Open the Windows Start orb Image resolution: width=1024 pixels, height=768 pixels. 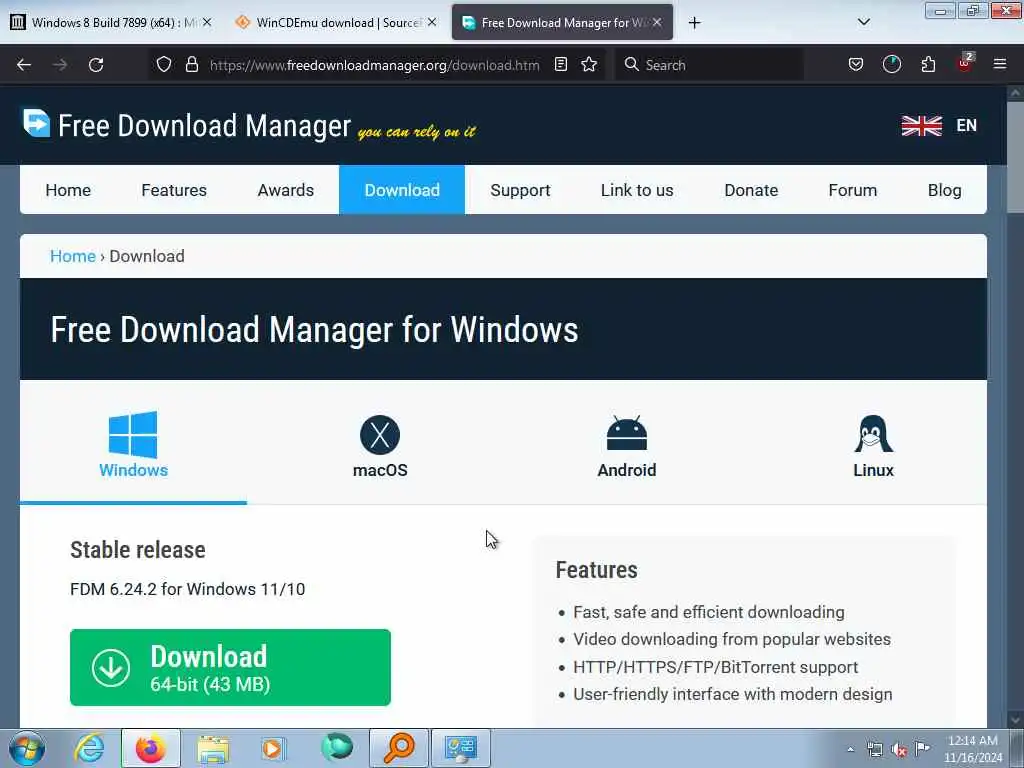[x=27, y=749]
